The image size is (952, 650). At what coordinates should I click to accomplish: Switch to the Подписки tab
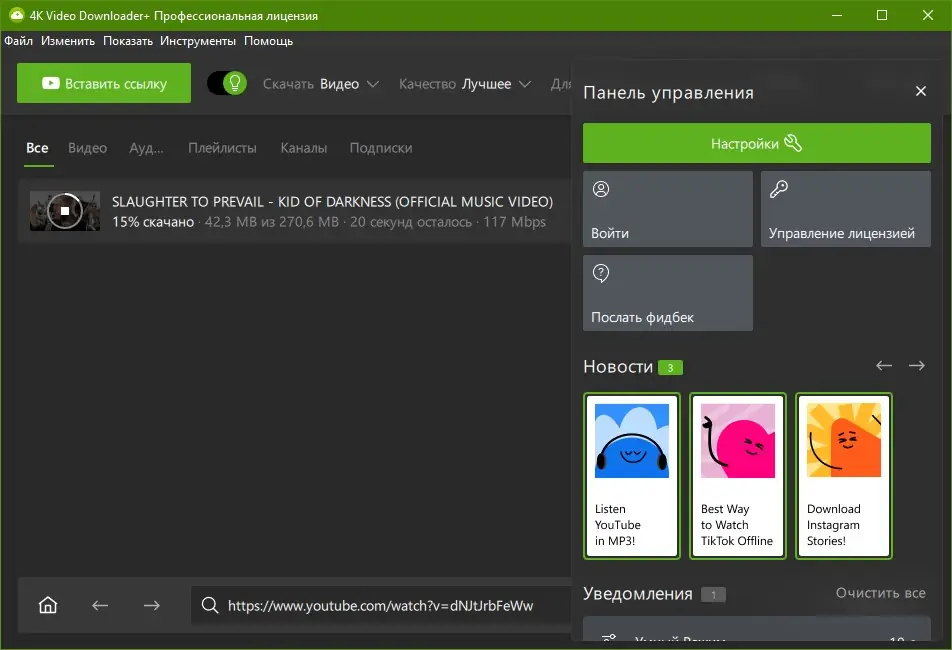[381, 148]
